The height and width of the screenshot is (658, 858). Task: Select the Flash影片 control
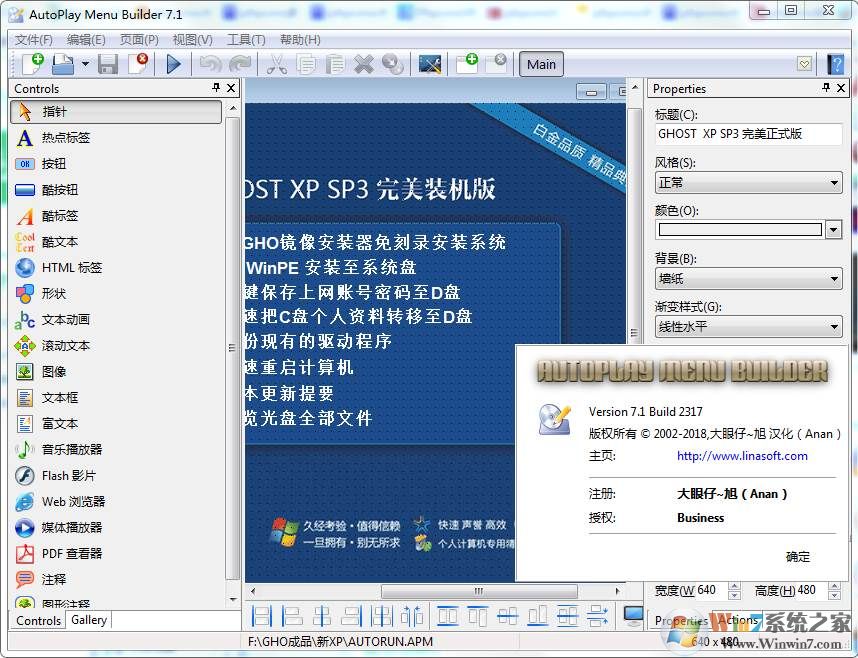[x=62, y=475]
